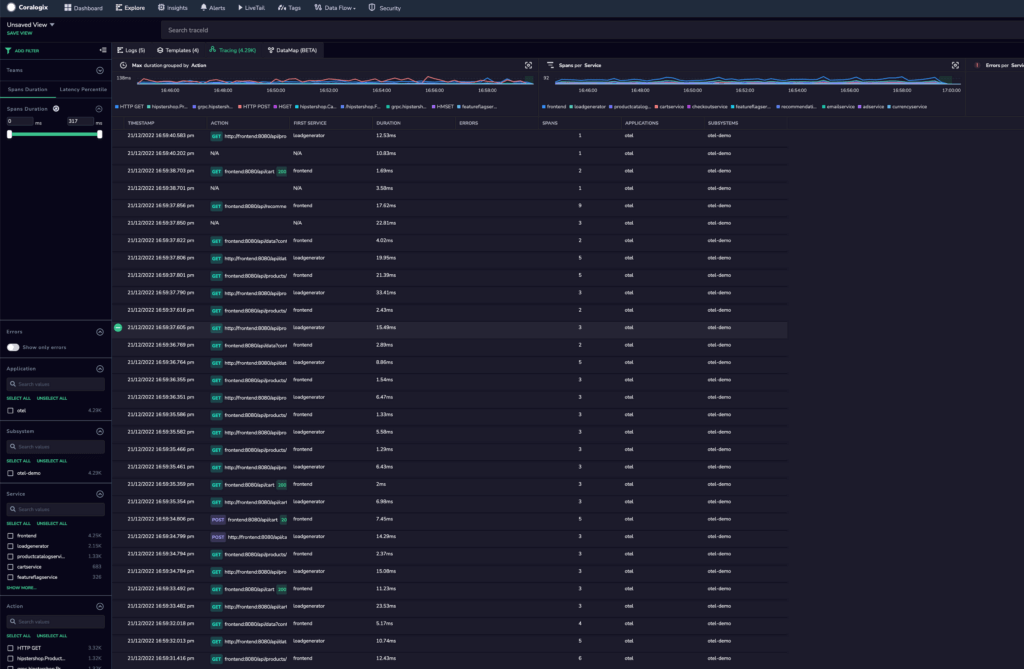Grab the left handle of duration slider
Screen dimensions: 1024x669
[x=9, y=134]
